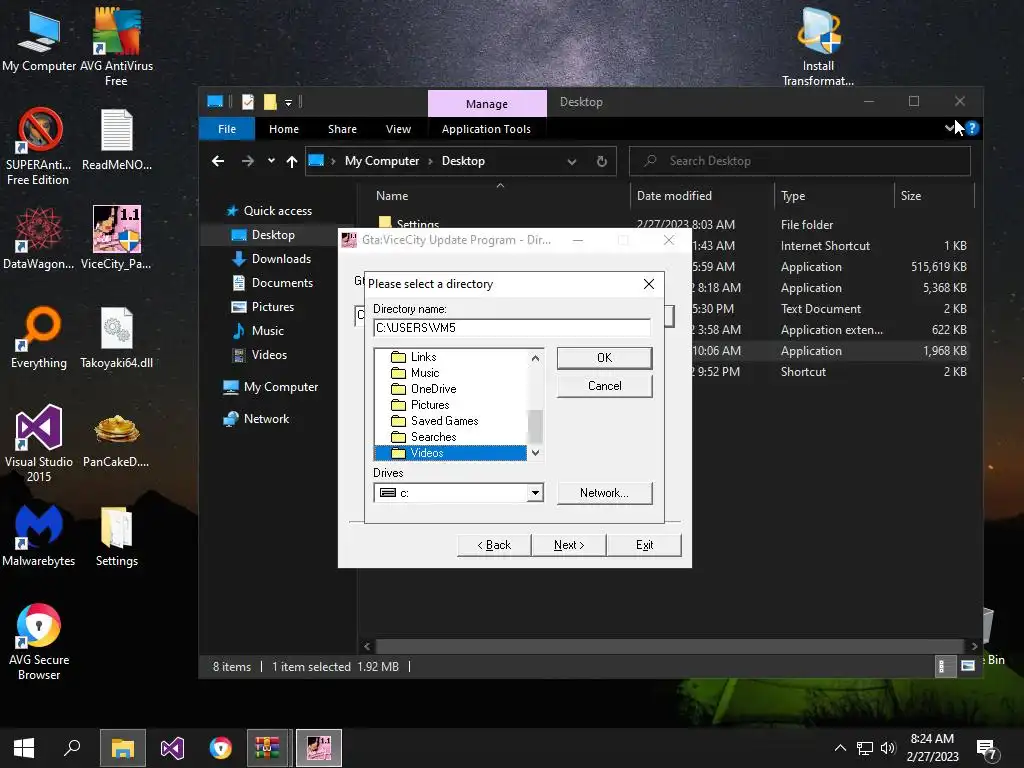The width and height of the screenshot is (1024, 768).
Task: Click Exit in updater wizard
Action: click(644, 545)
